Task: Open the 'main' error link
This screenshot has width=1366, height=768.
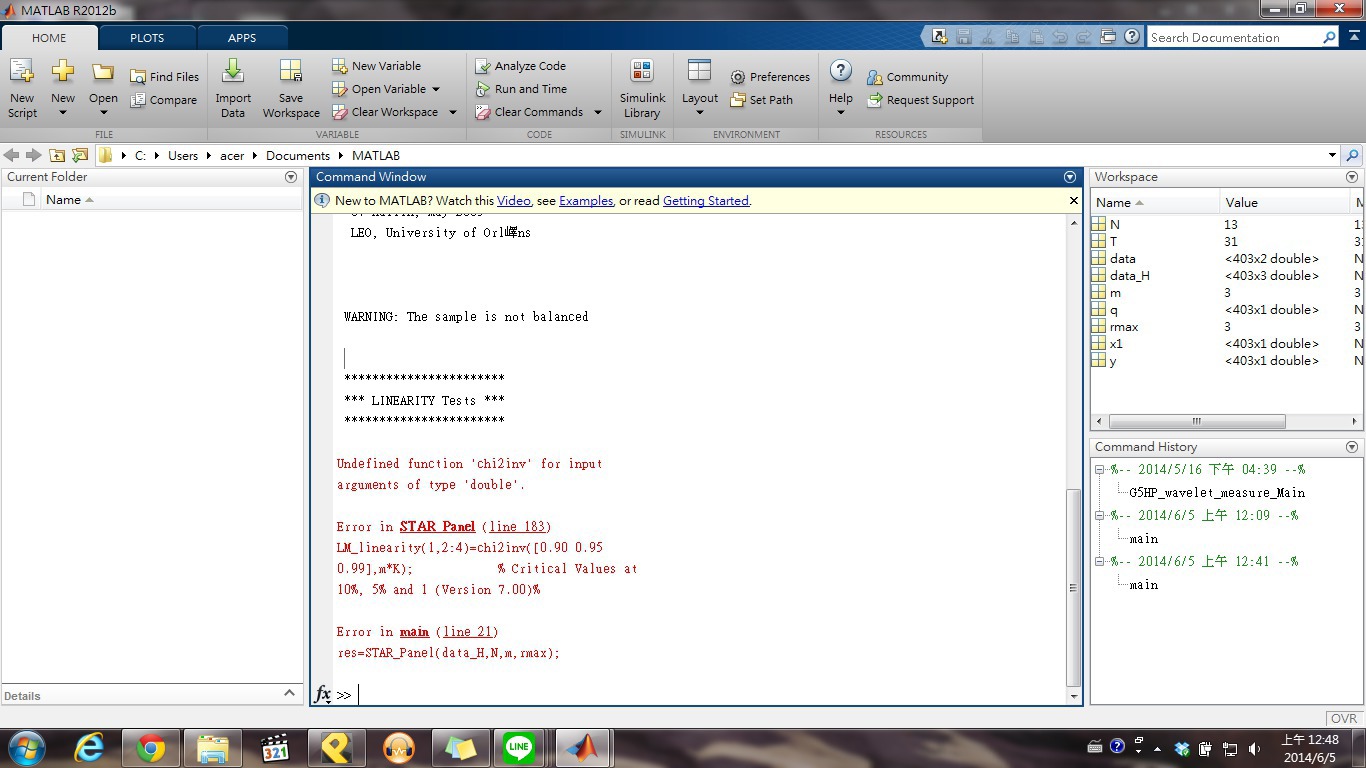Action: pos(415,632)
